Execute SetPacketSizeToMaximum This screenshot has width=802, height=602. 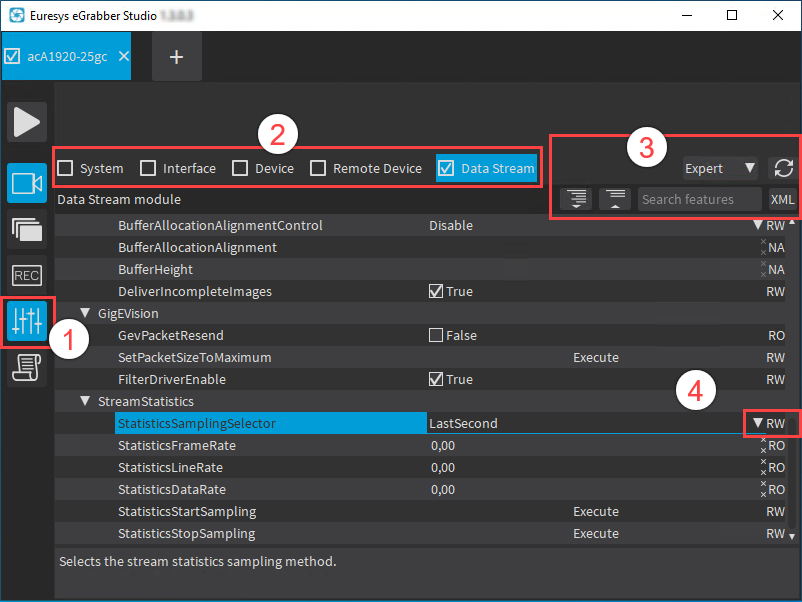tap(596, 357)
